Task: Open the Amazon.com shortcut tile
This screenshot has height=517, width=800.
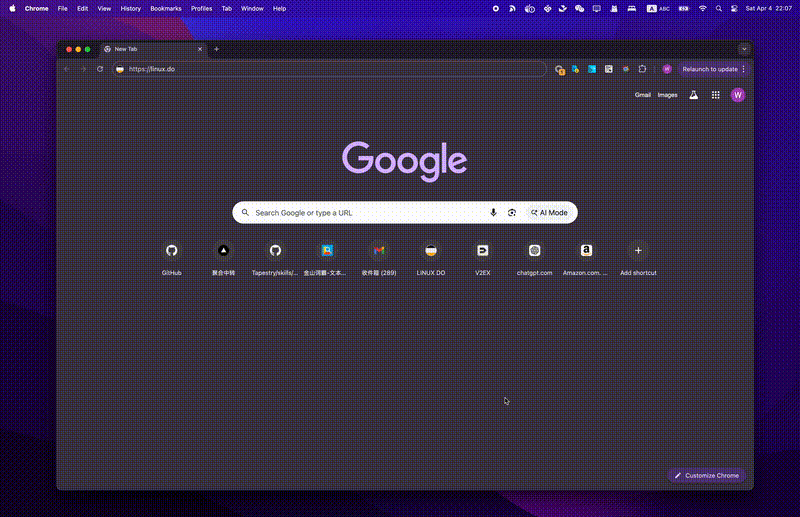Action: point(586,258)
